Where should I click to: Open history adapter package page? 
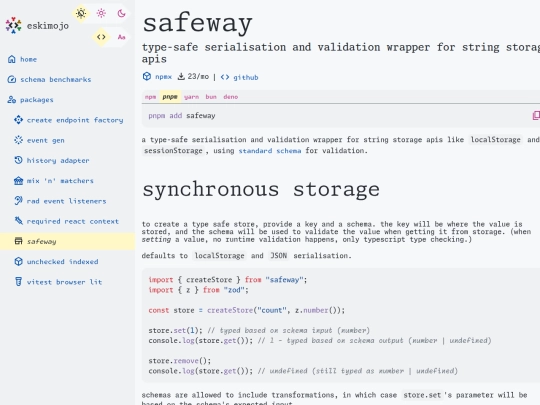coord(58,160)
